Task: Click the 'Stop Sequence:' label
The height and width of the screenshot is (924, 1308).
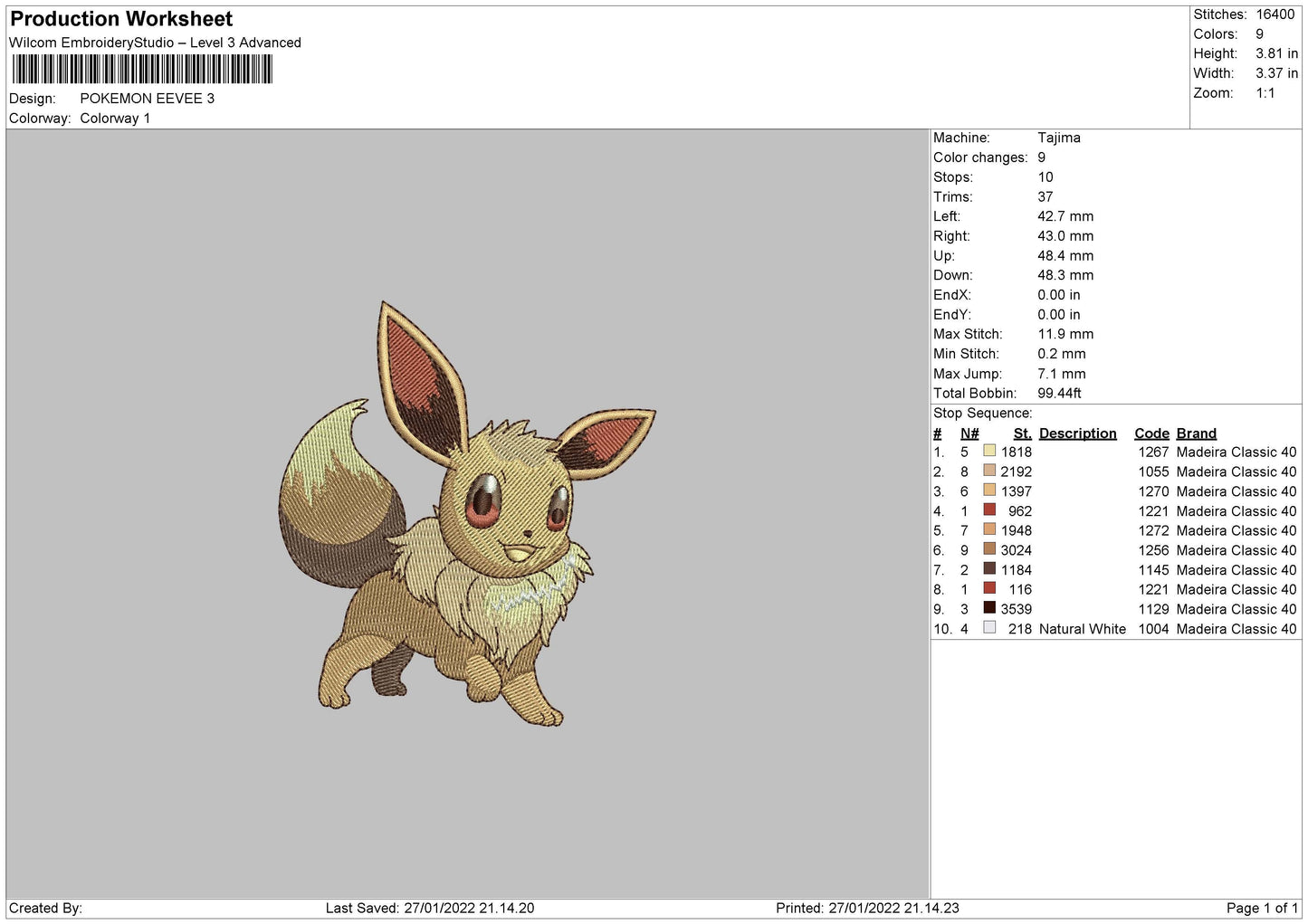Action: click(x=982, y=414)
